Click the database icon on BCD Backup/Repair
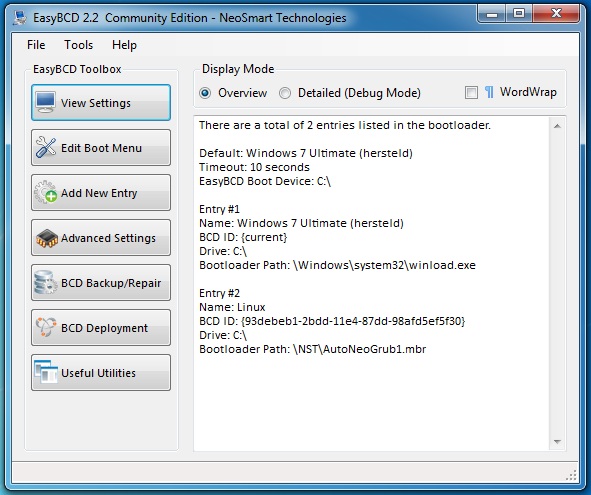This screenshot has height=495, width=591. pyautogui.click(x=45, y=282)
